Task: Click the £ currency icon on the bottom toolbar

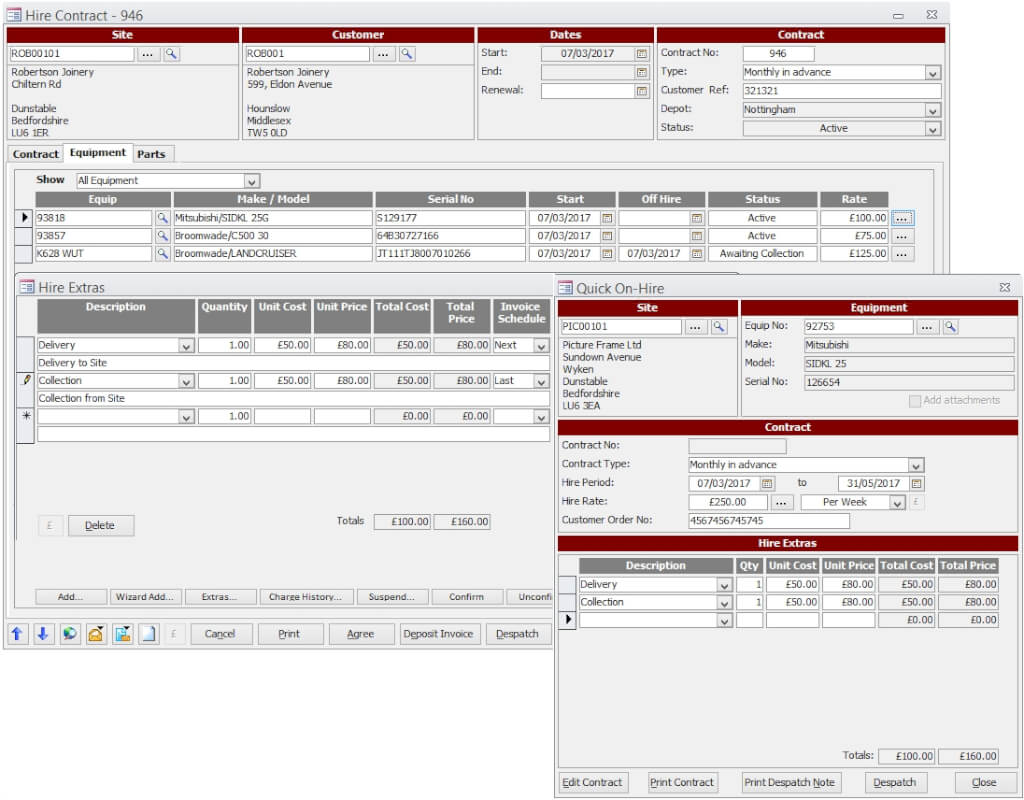Action: click(174, 633)
